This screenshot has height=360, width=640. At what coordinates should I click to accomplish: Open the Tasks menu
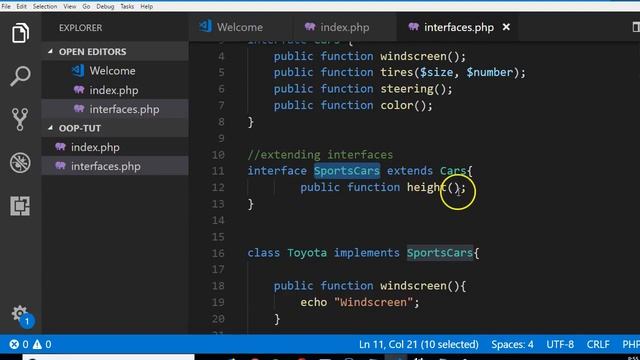pos(127,7)
